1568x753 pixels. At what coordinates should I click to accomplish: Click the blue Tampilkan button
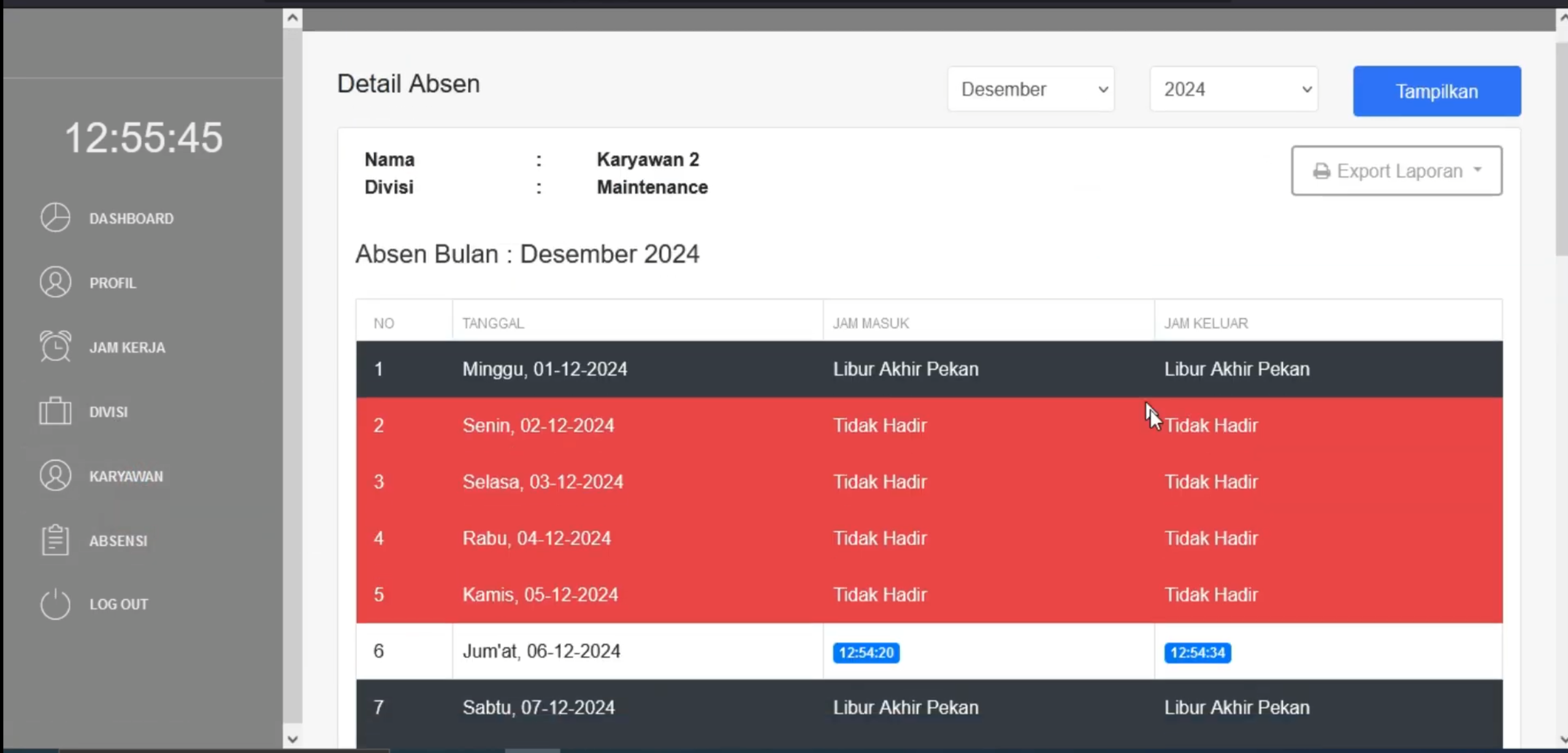1437,91
